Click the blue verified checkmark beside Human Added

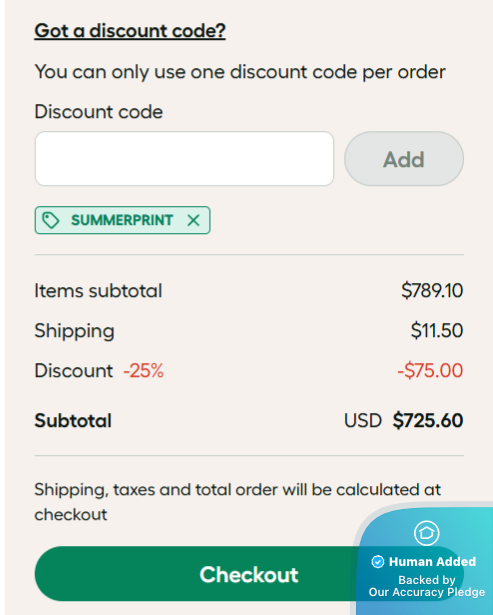(x=378, y=562)
